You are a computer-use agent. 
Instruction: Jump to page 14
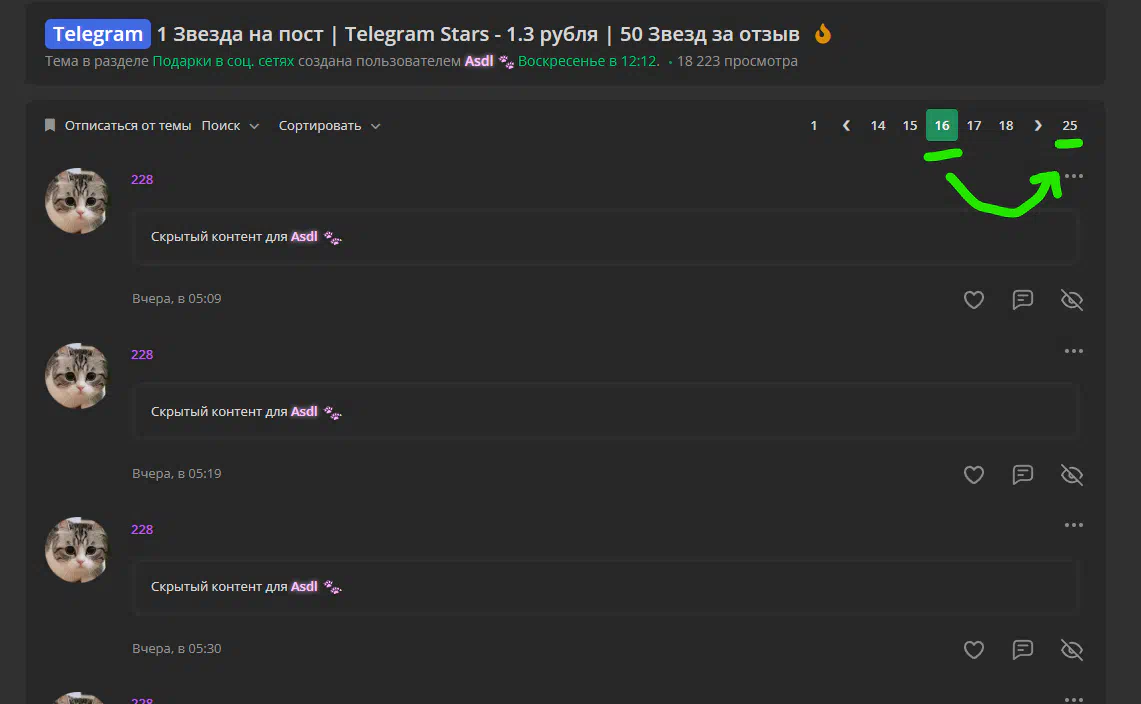(878, 125)
